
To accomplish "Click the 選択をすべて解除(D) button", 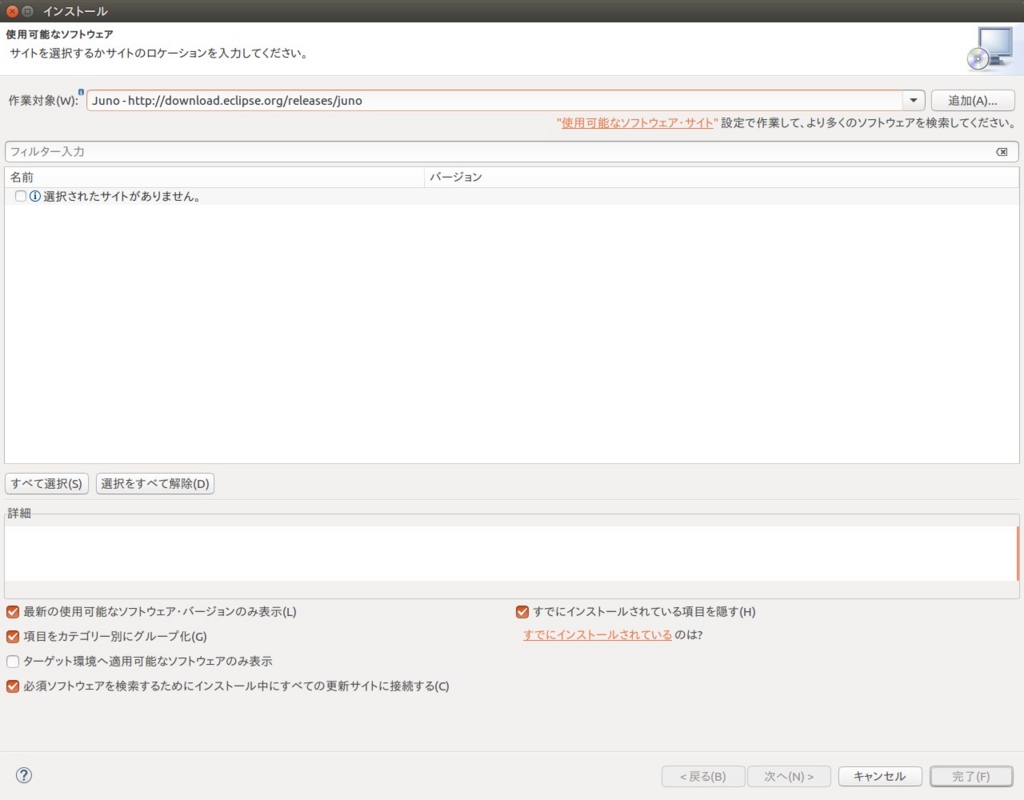I will [155, 483].
